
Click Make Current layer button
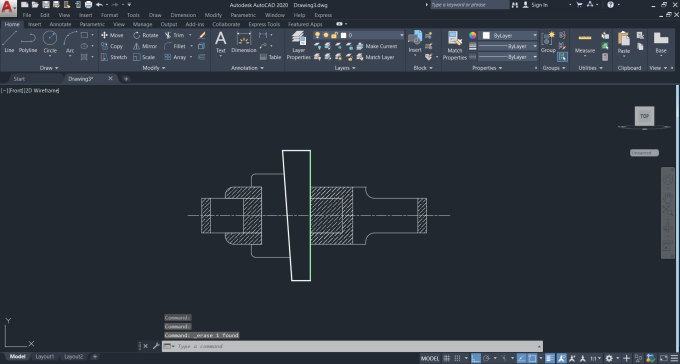(376, 46)
